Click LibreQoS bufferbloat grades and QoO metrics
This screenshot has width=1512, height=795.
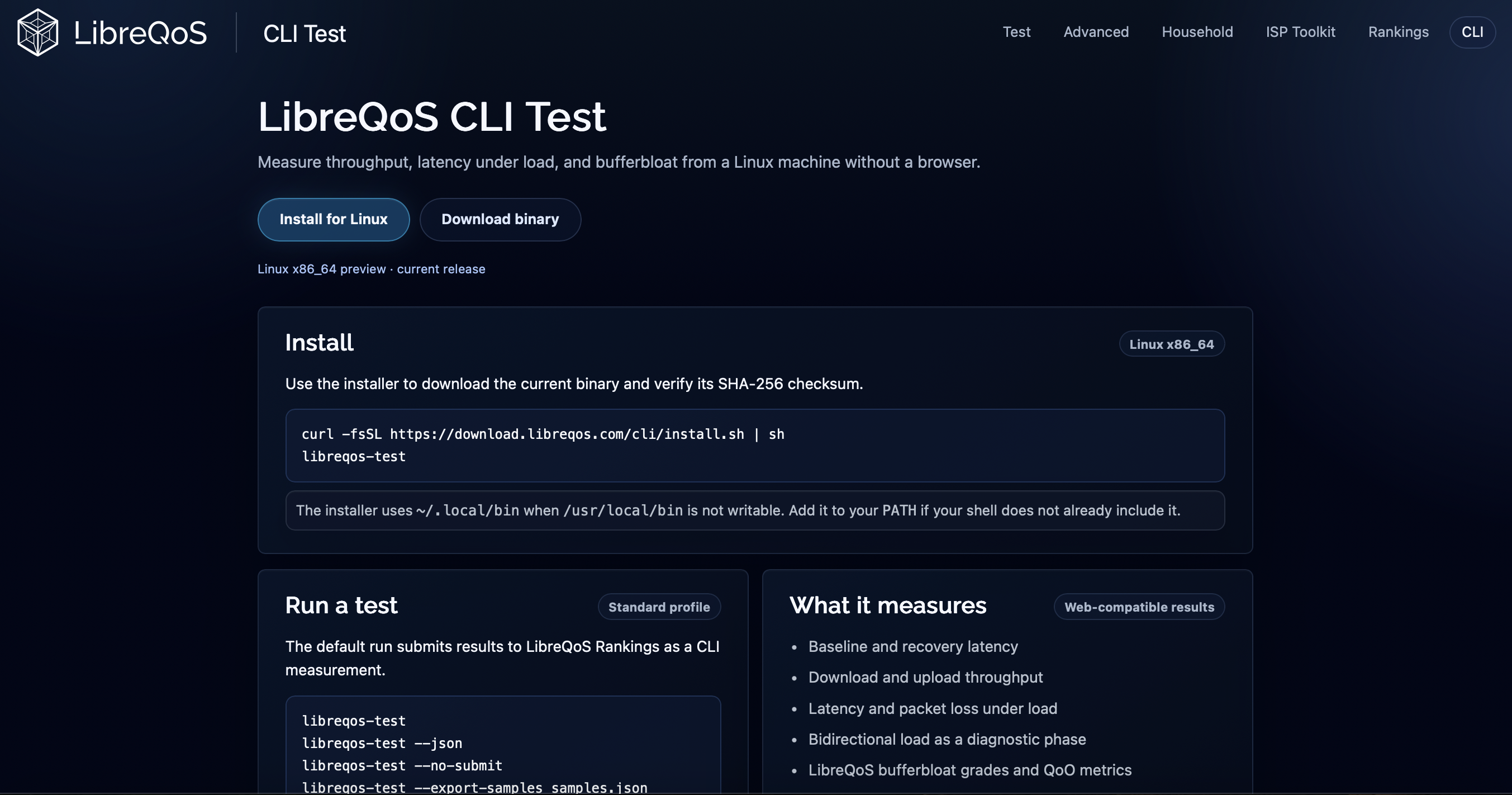(969, 770)
